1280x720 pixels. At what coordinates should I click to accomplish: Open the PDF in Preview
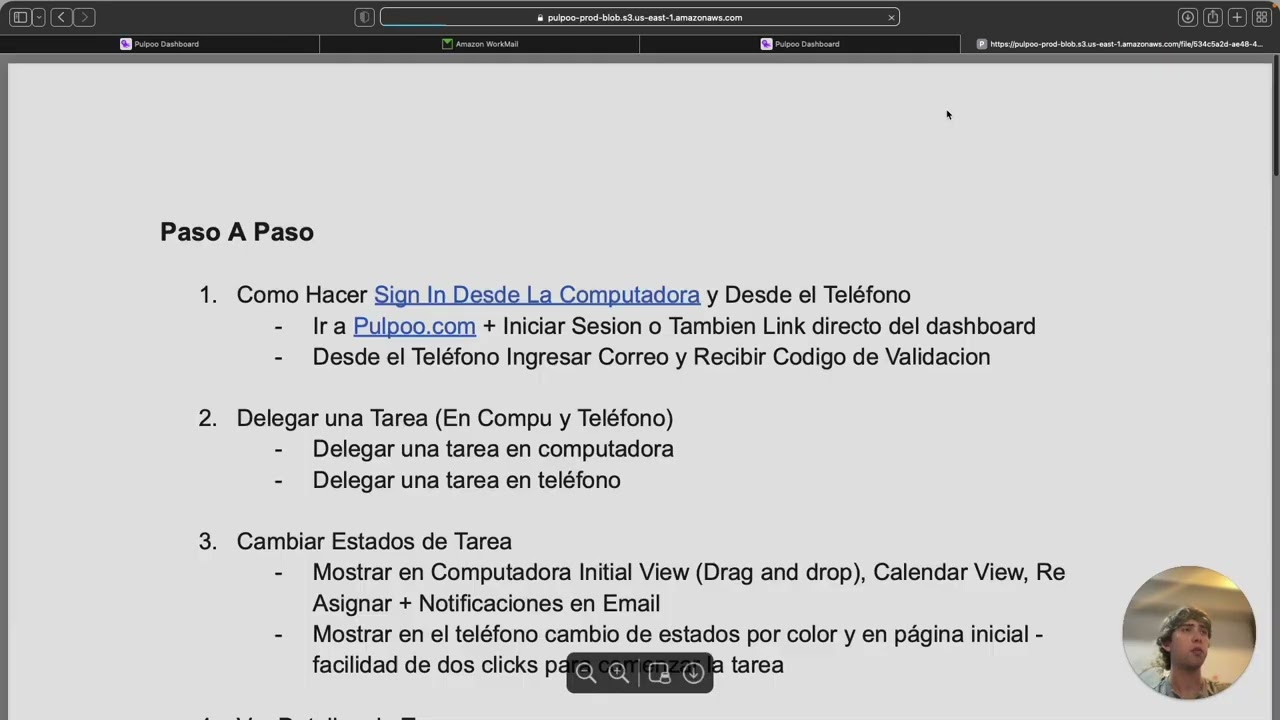(659, 674)
